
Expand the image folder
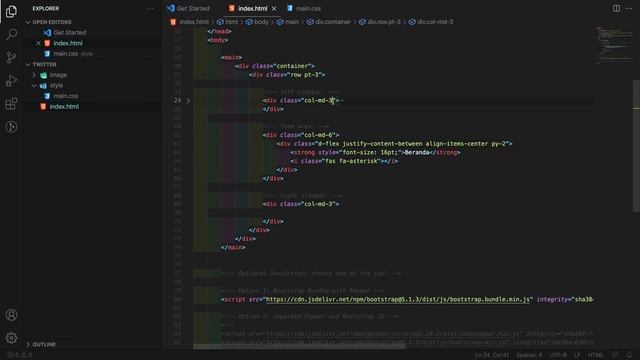[34, 75]
